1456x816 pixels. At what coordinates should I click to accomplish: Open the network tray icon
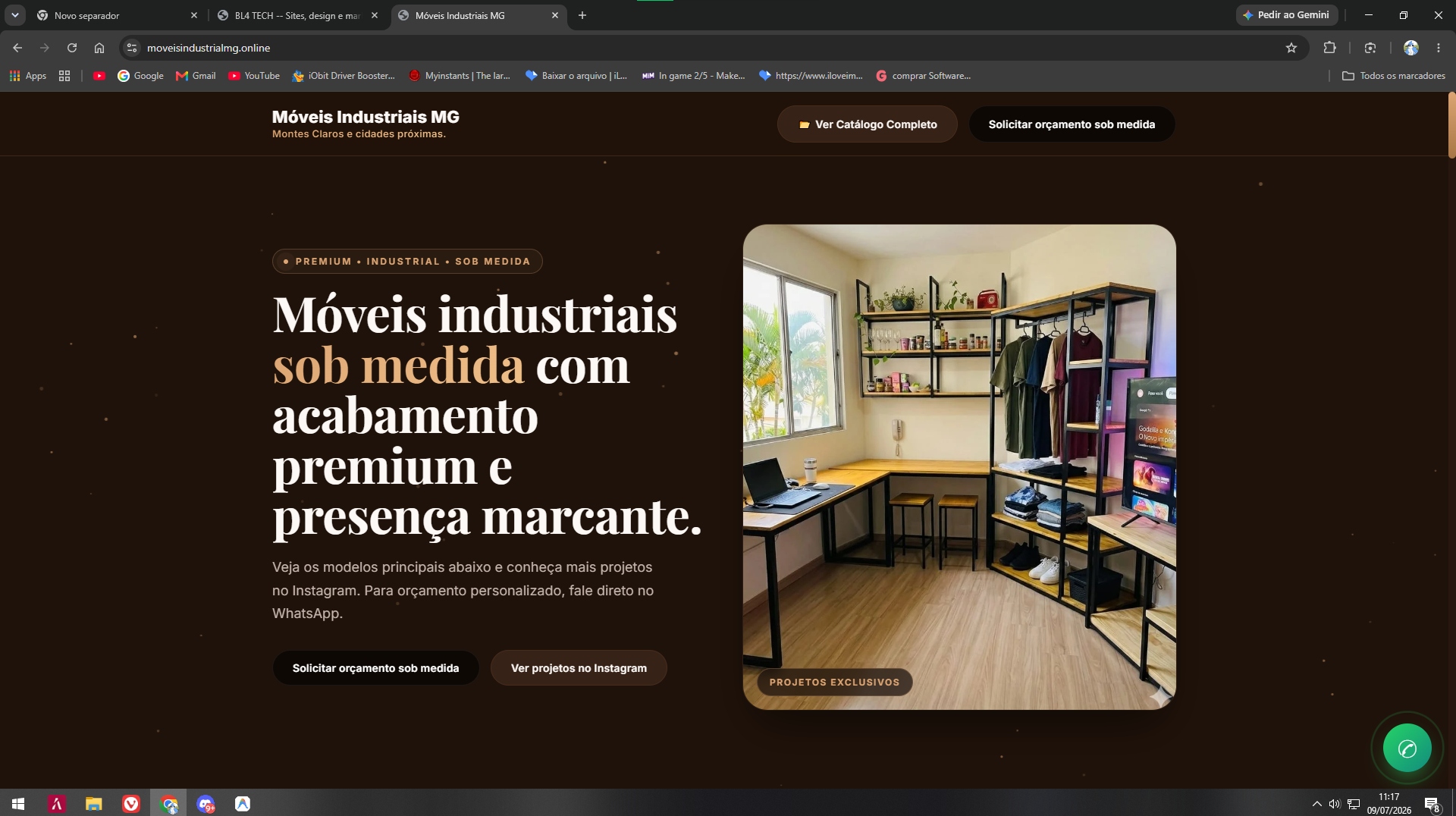tap(1353, 804)
